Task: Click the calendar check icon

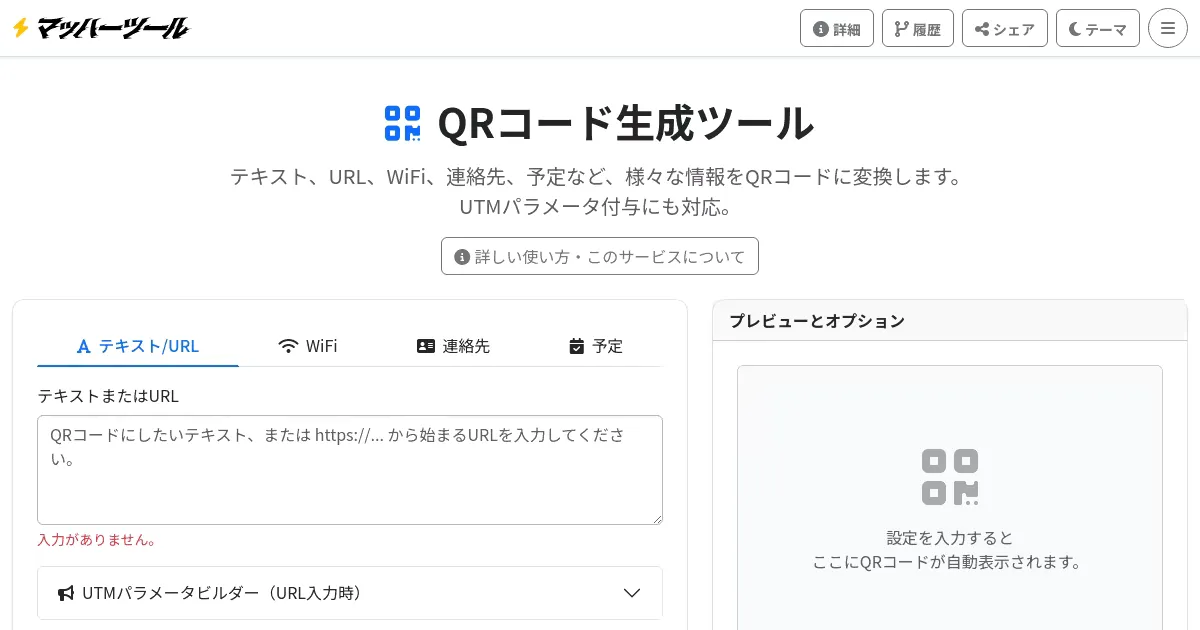Action: coord(576,346)
